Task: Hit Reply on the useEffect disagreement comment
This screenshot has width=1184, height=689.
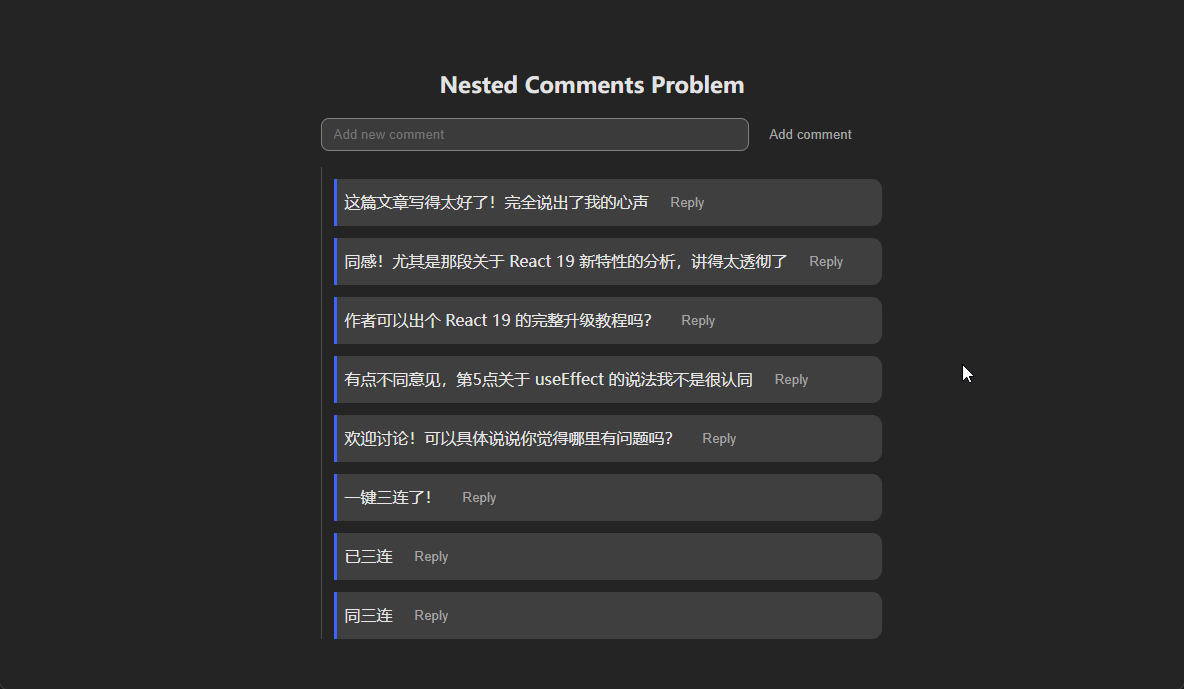Action: [791, 380]
